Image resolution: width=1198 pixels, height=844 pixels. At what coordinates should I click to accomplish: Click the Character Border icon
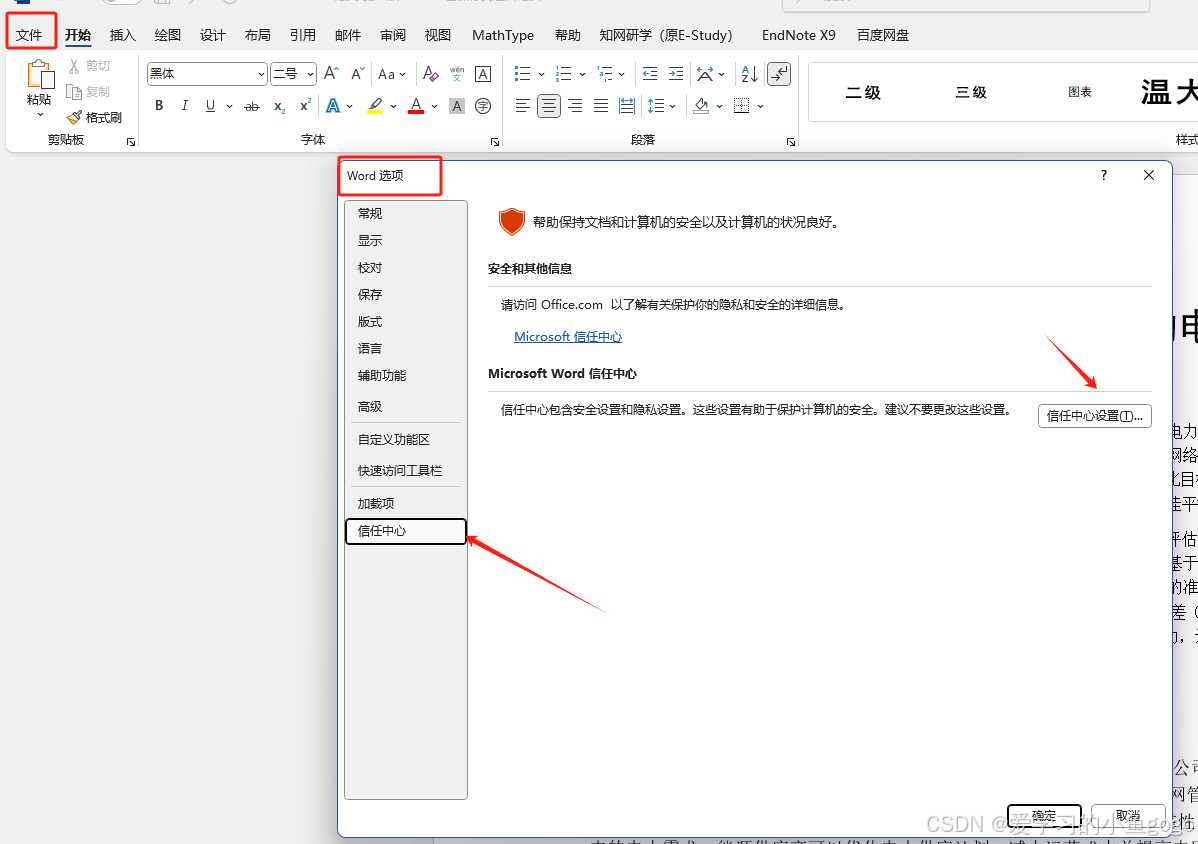click(x=483, y=73)
